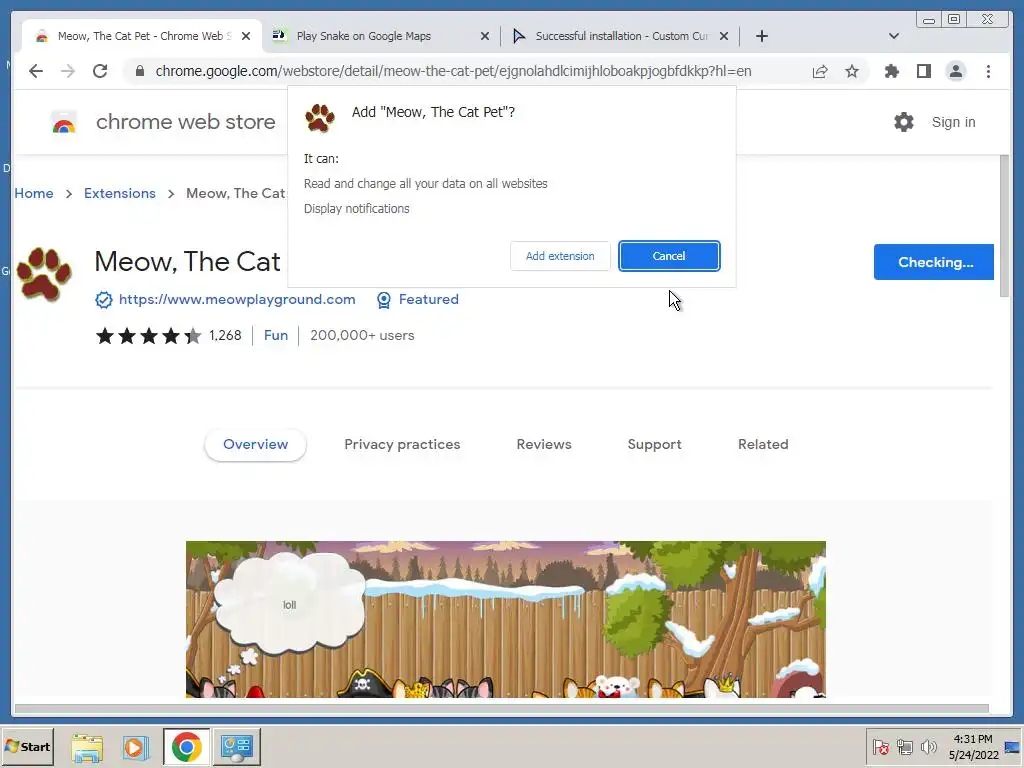Open the Windows Start menu
The height and width of the screenshot is (768, 1024).
point(27,746)
